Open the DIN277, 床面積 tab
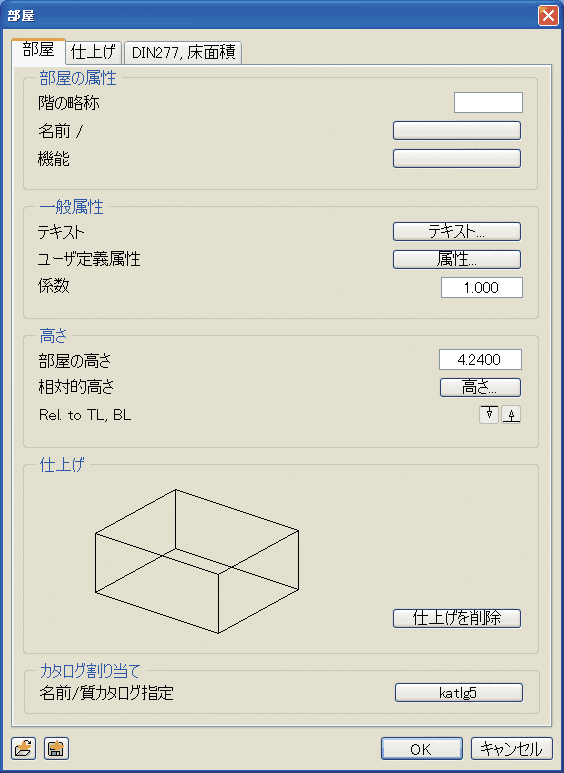Viewport: 564px width, 773px height. pyautogui.click(x=183, y=52)
